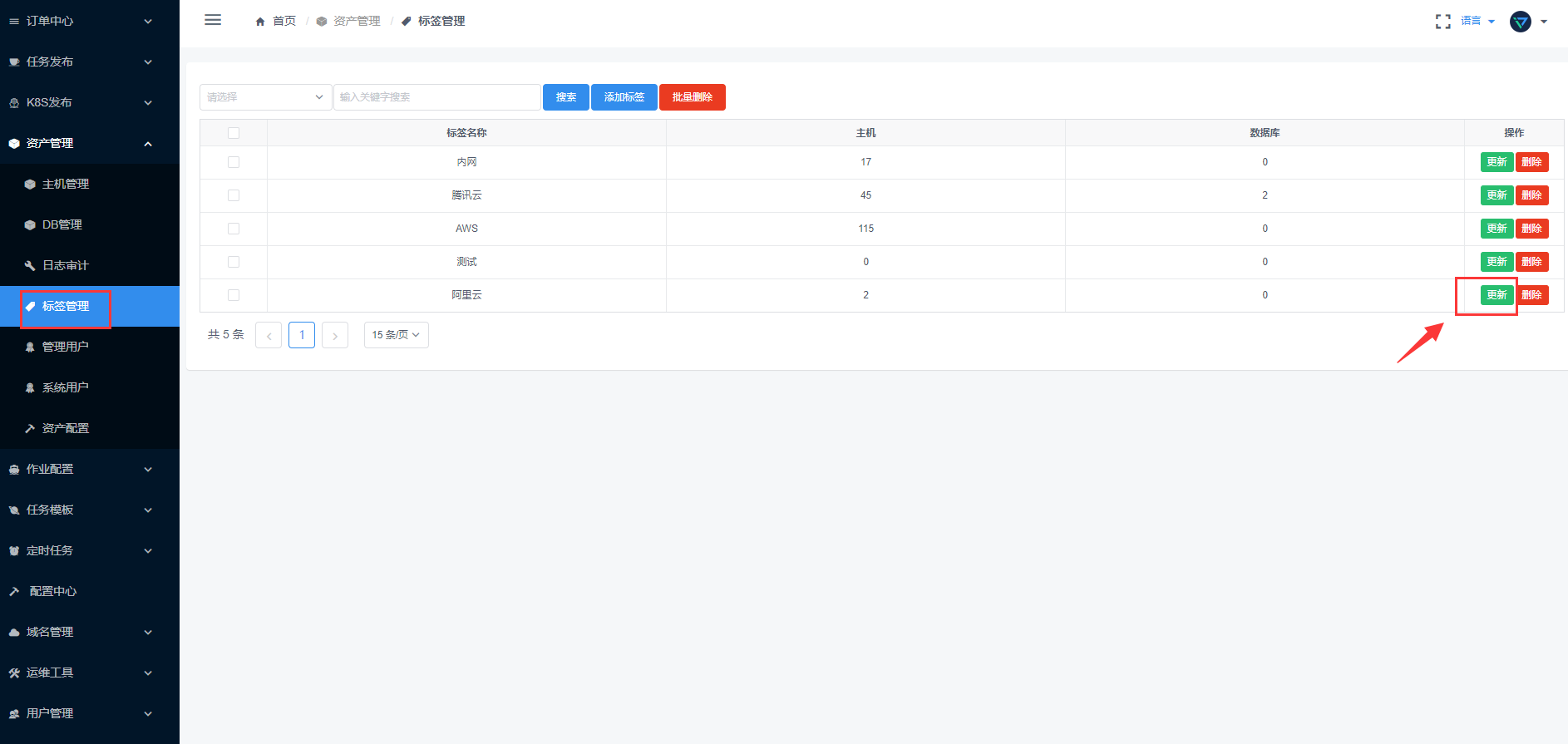The height and width of the screenshot is (744, 1568).
Task: Click 更新 for the 阿里云 row
Action: (x=1497, y=295)
